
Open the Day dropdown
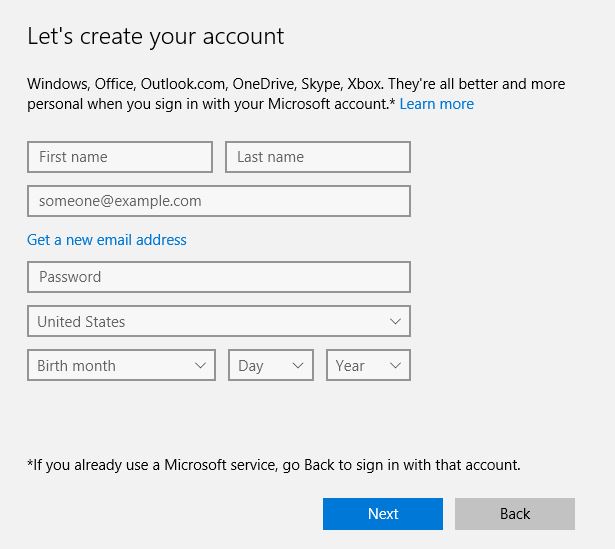pos(271,365)
